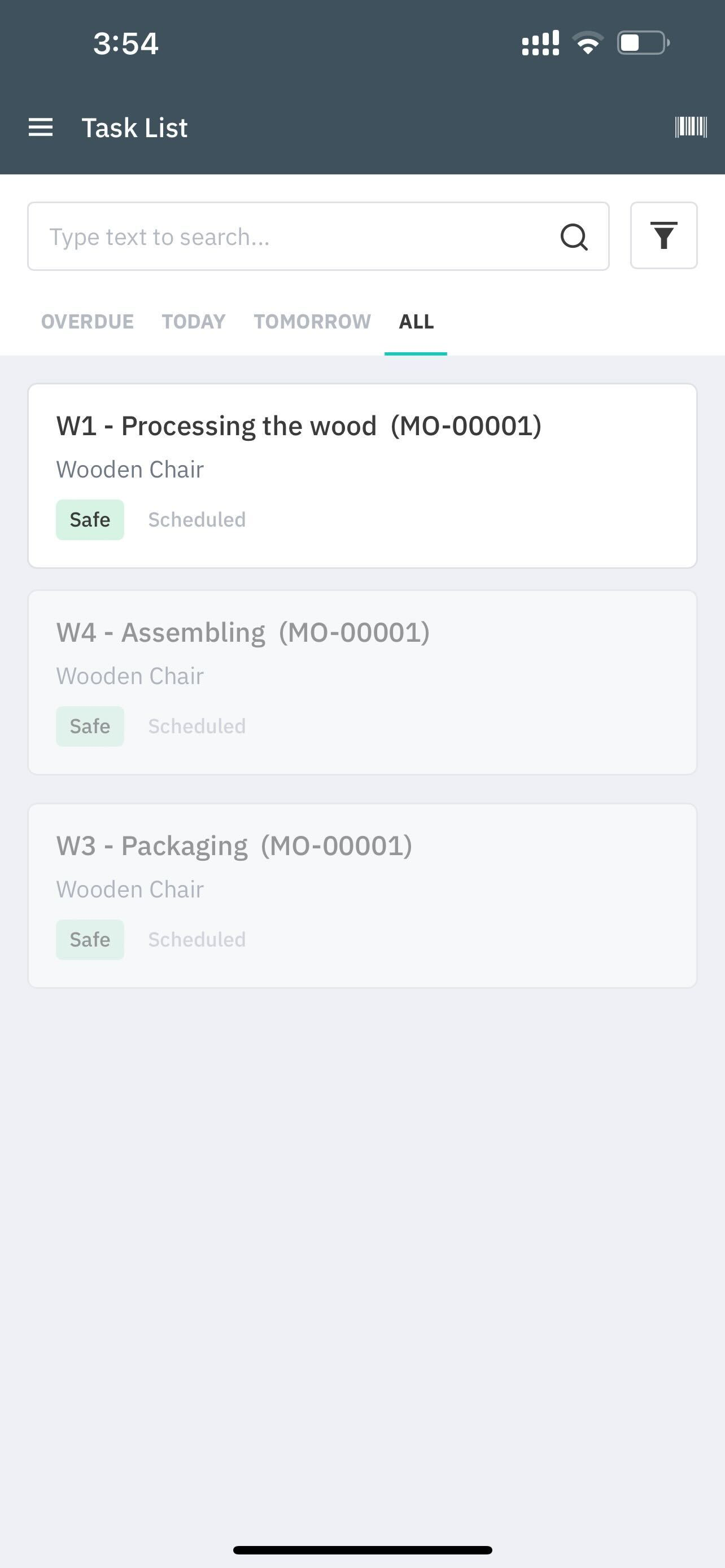725x1568 pixels.
Task: Tap Safe badge on Processing the wood
Action: 90,520
